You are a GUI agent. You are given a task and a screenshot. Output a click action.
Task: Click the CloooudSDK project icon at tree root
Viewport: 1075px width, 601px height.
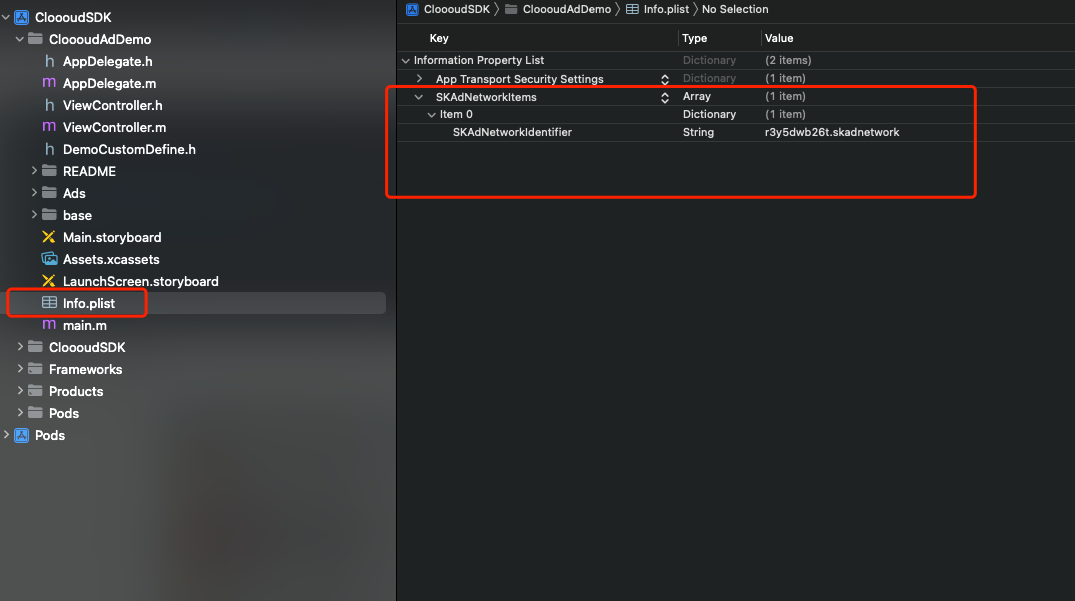(22, 17)
